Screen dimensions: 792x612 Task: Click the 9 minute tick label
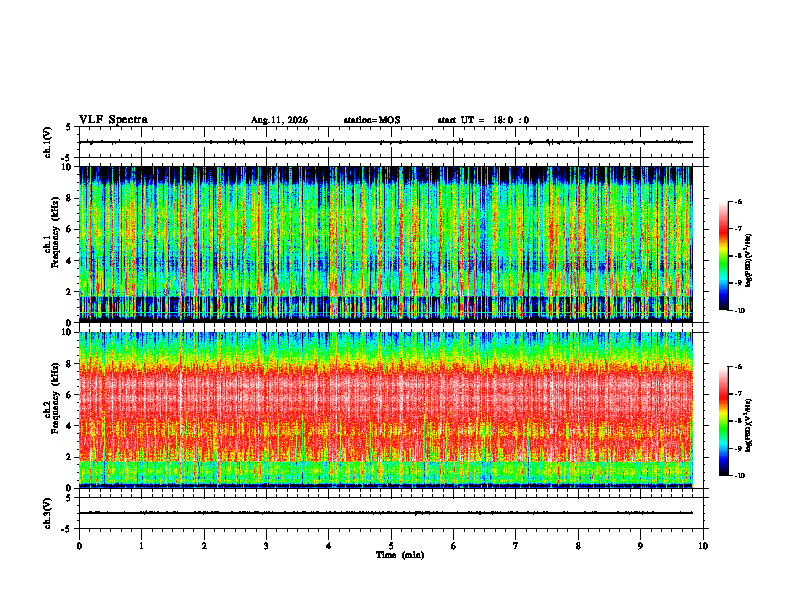tap(640, 546)
